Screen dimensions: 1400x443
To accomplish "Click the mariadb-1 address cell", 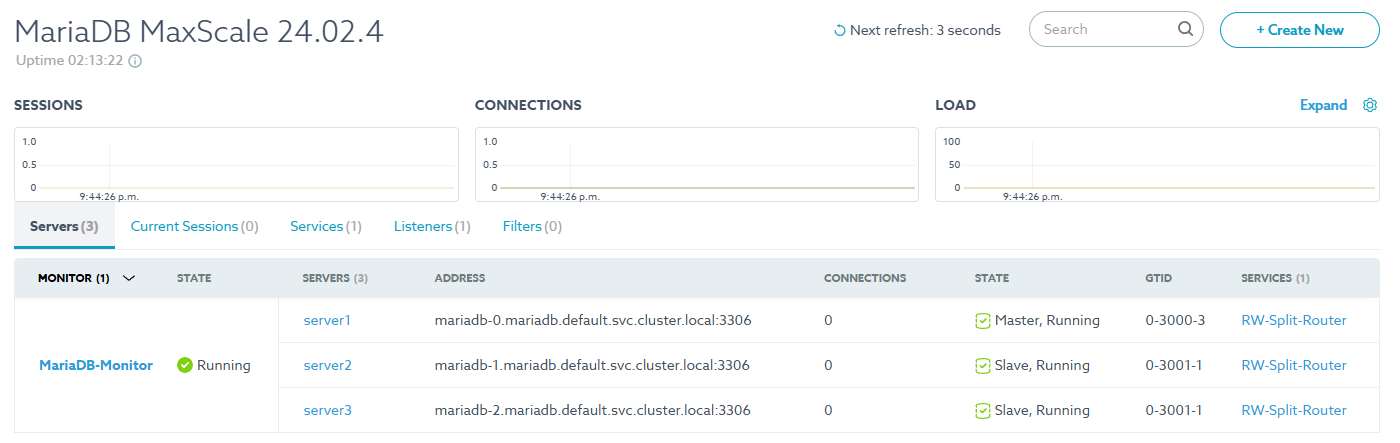I will 593,365.
